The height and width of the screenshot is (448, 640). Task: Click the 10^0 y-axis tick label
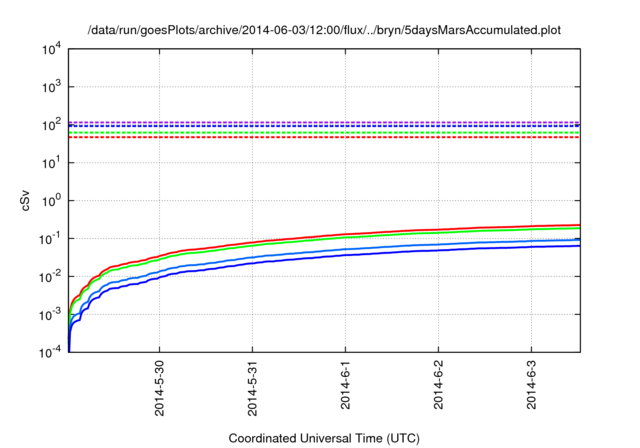point(49,201)
